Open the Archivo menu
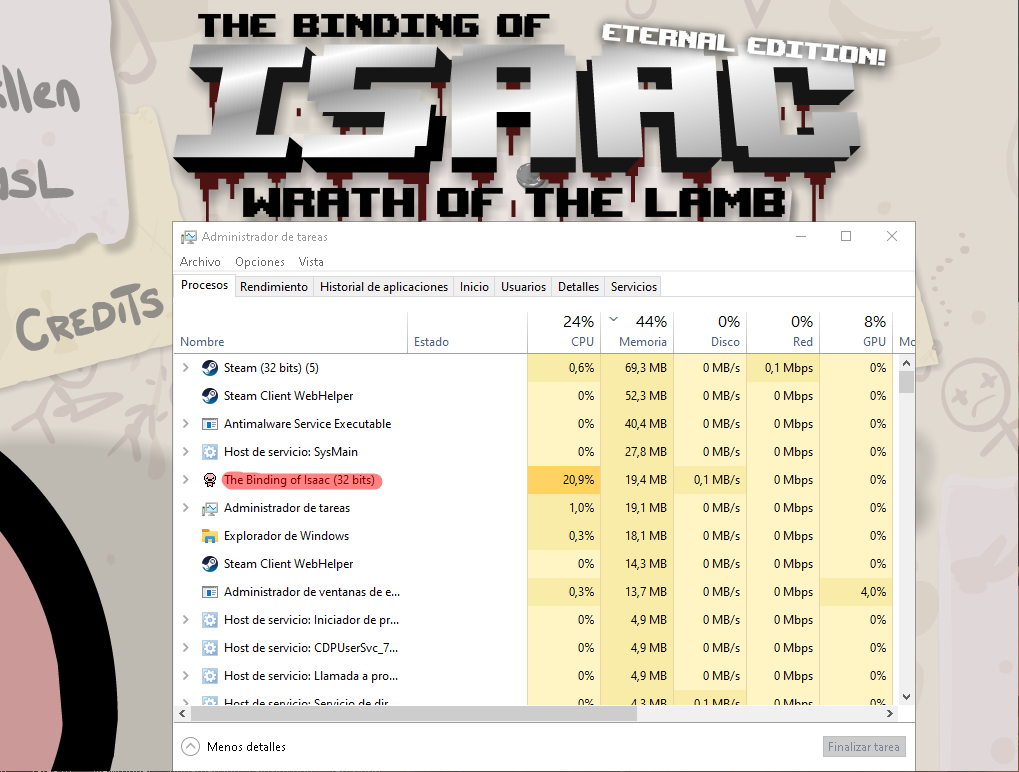This screenshot has height=772, width=1019. [x=200, y=262]
